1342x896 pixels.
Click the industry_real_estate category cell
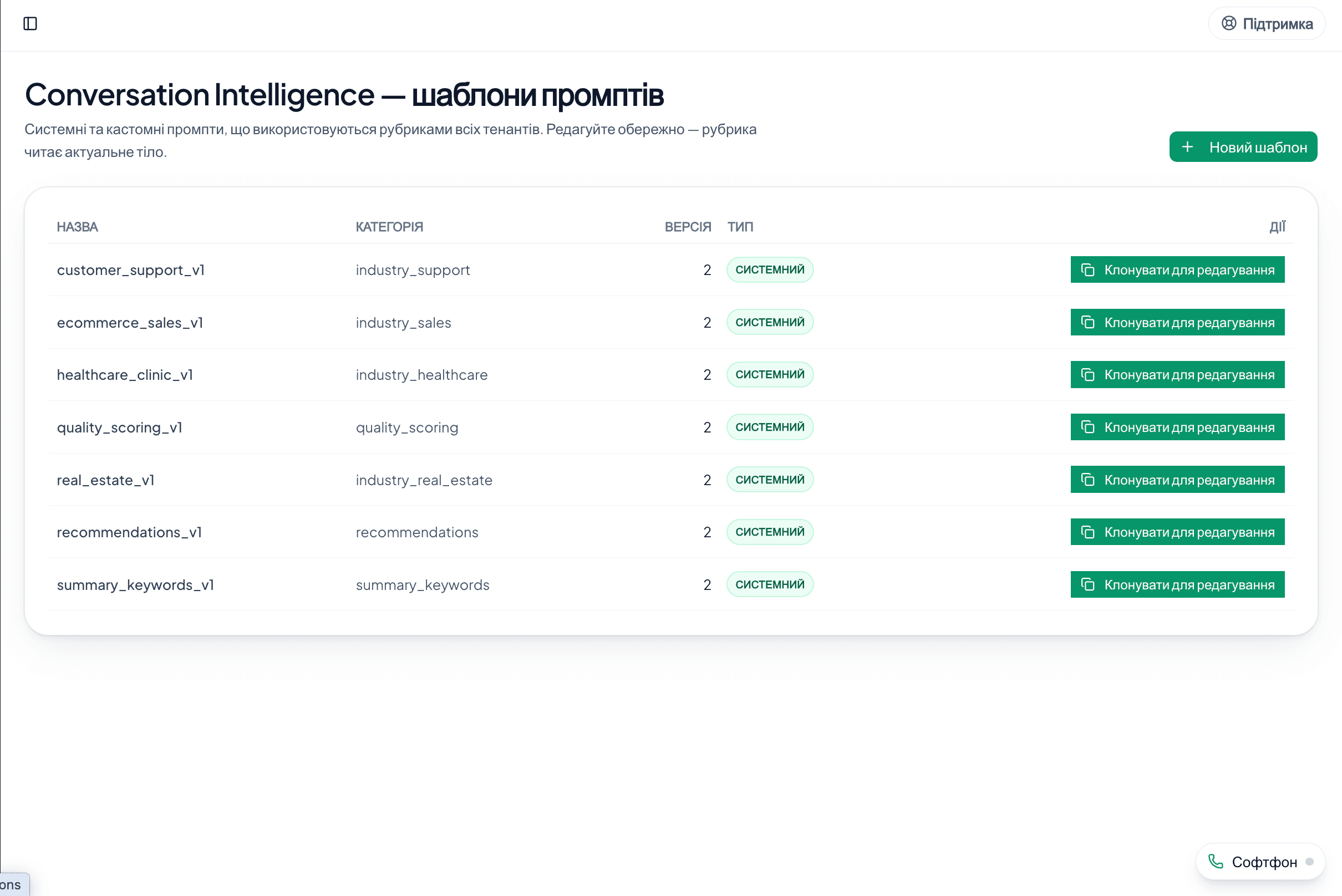[424, 480]
